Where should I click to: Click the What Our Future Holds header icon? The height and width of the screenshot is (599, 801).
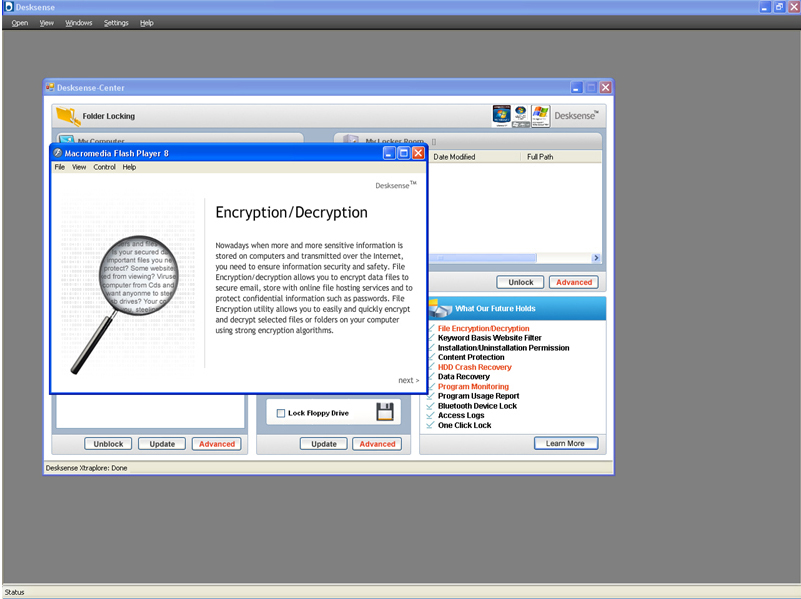pyautogui.click(x=440, y=308)
